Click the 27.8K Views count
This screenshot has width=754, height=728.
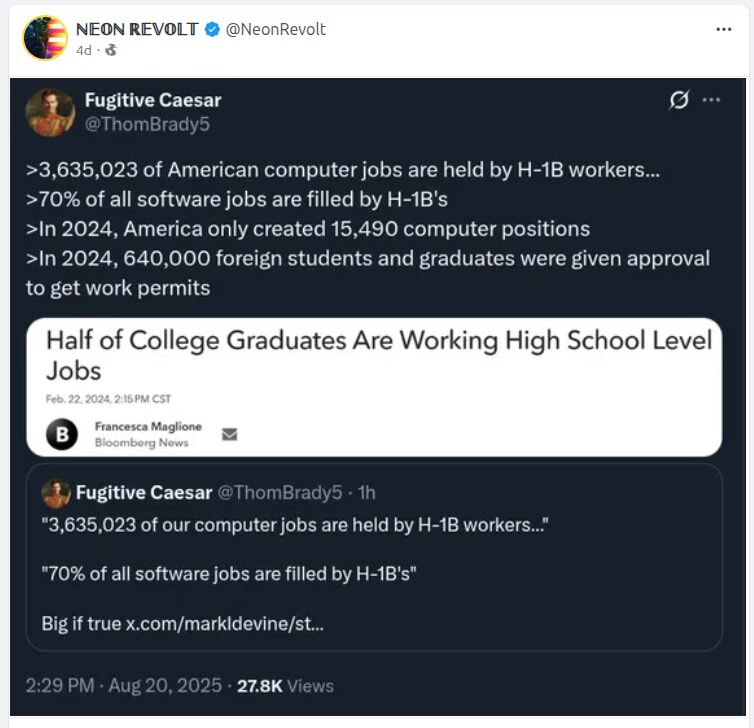coord(285,686)
